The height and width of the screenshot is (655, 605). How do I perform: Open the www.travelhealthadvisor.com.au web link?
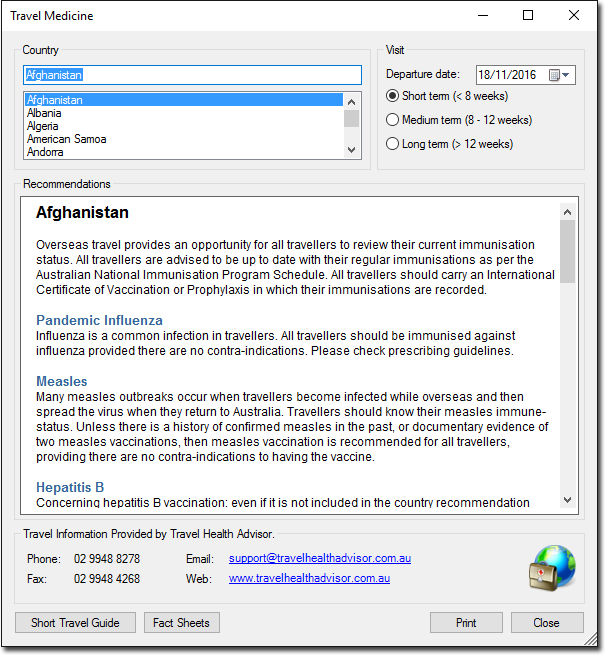pos(309,578)
